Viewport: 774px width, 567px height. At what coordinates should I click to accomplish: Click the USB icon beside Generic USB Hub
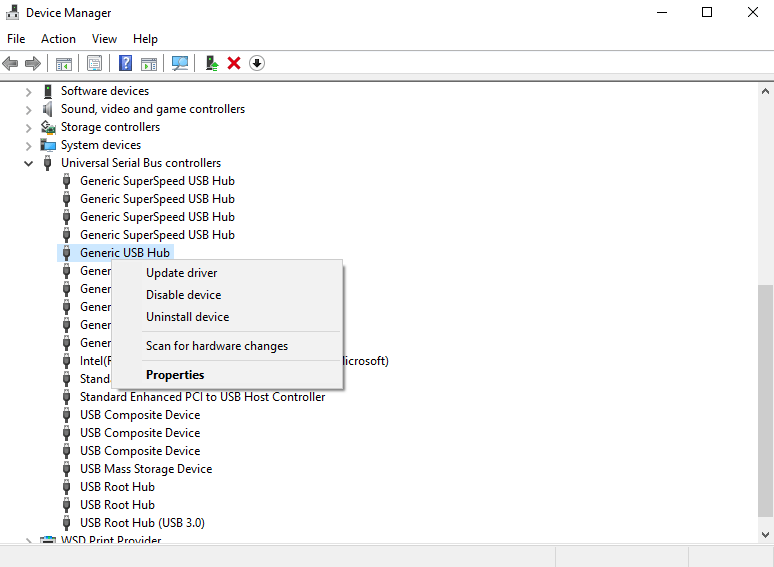coord(67,253)
